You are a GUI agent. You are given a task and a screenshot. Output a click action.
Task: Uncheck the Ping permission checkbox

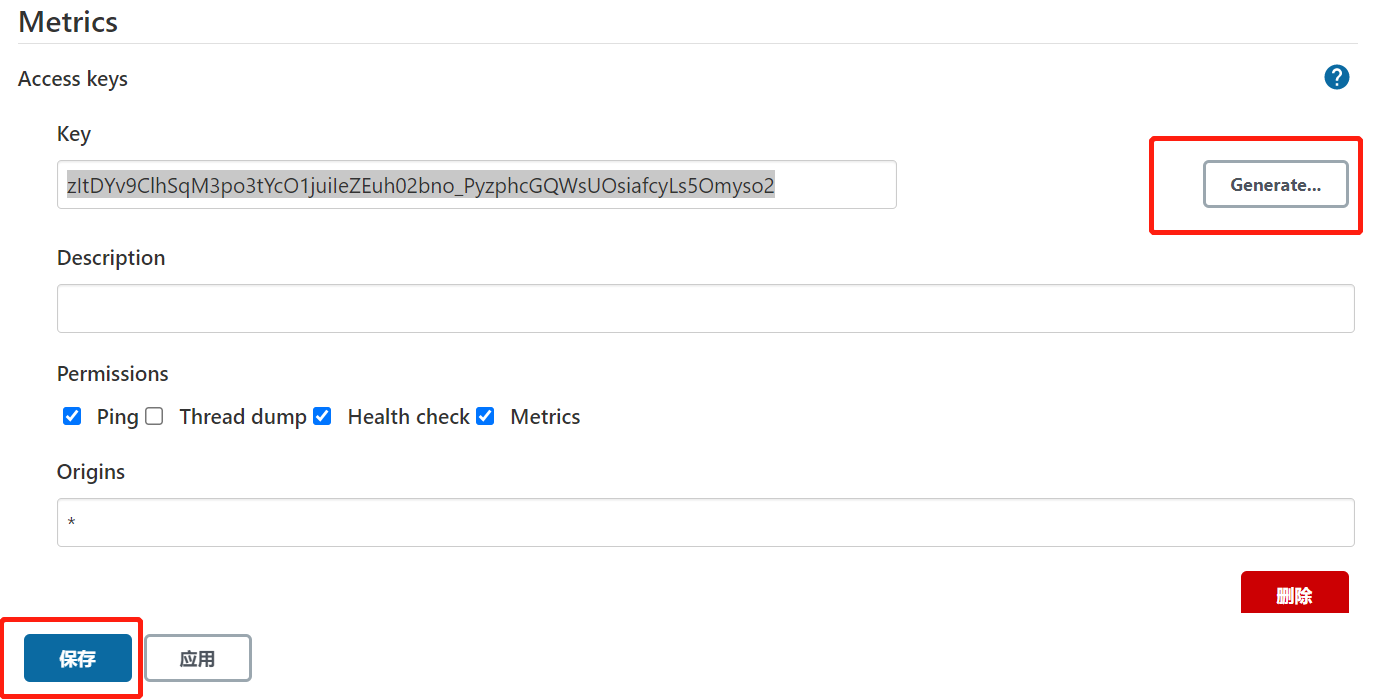click(x=72, y=416)
